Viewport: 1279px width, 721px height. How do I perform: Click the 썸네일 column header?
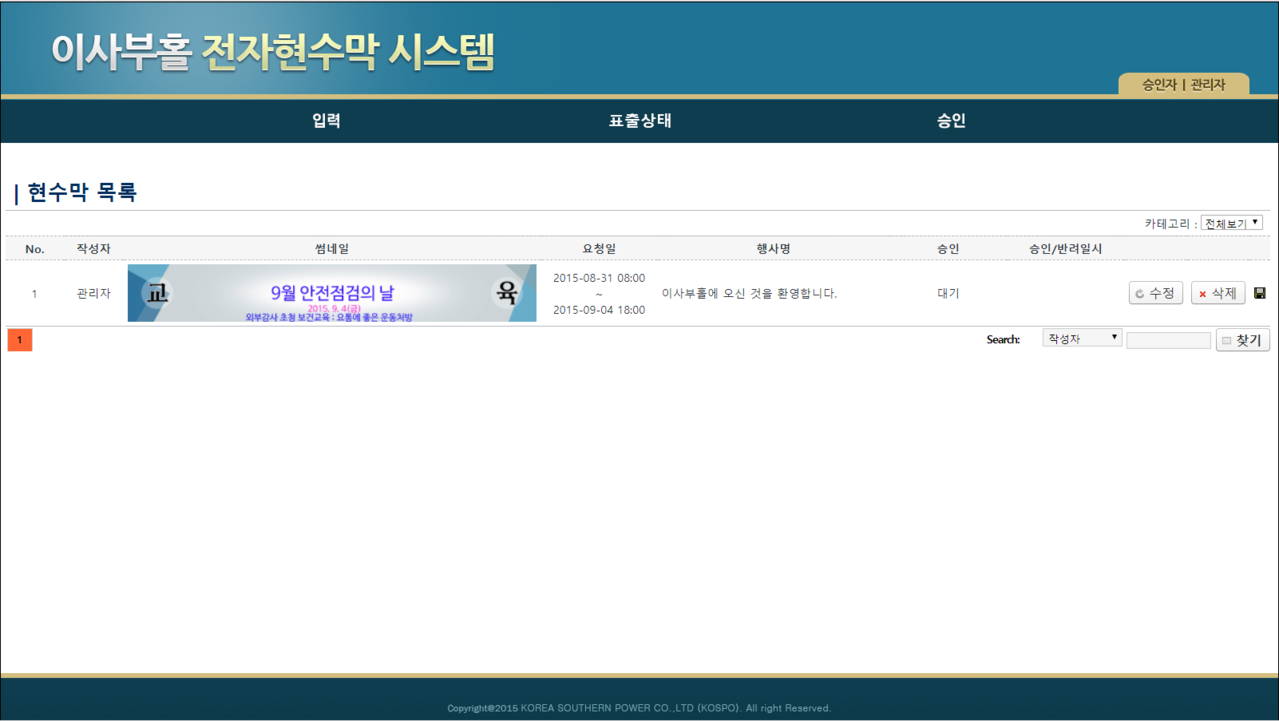[x=332, y=248]
